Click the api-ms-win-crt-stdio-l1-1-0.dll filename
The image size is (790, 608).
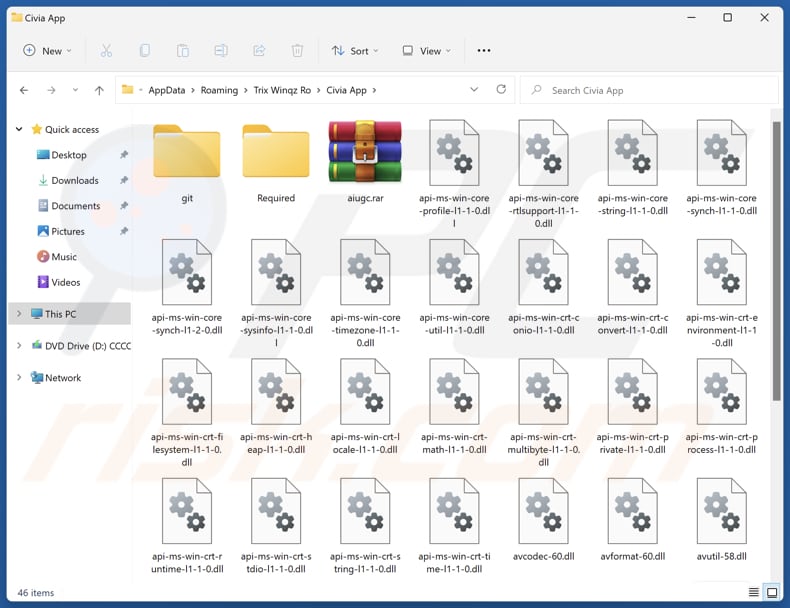click(x=276, y=563)
